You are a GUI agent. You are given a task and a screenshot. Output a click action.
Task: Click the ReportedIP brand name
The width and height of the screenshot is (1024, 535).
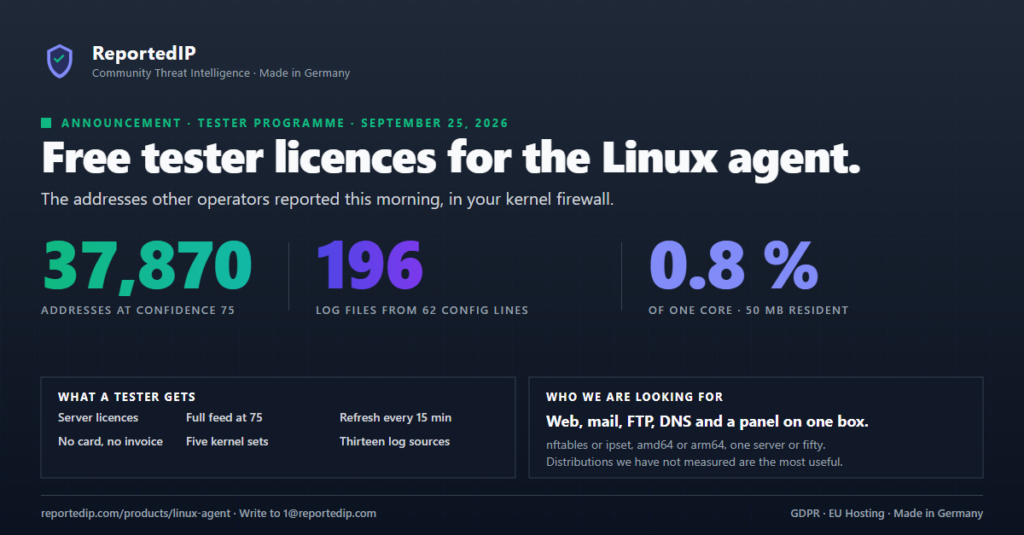pyautogui.click(x=144, y=53)
